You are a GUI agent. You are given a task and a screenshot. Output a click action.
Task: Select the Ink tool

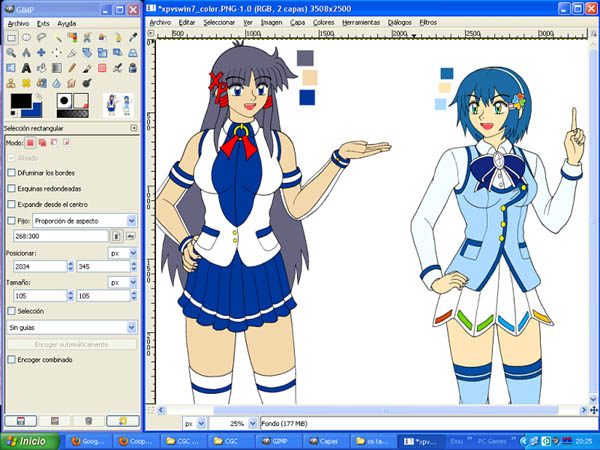click(133, 68)
